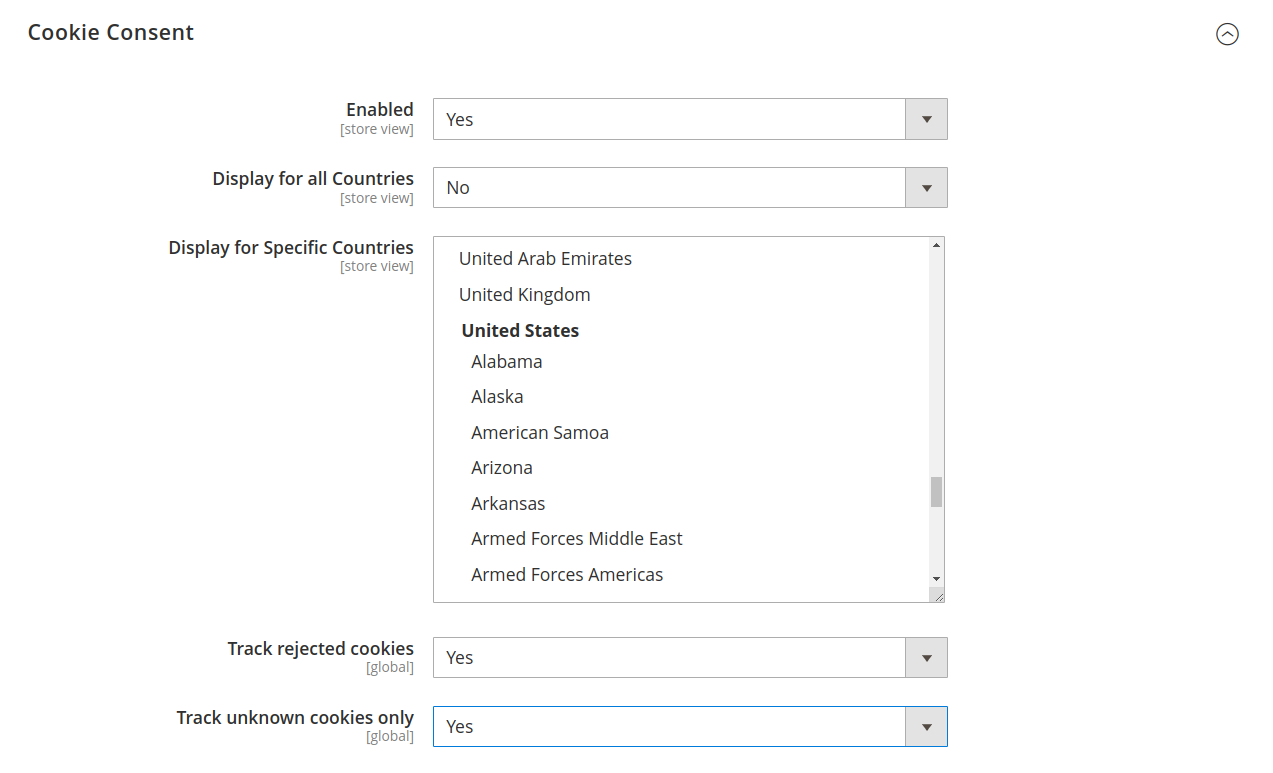
Task: Click scroll up arrow in country list
Action: coord(936,245)
